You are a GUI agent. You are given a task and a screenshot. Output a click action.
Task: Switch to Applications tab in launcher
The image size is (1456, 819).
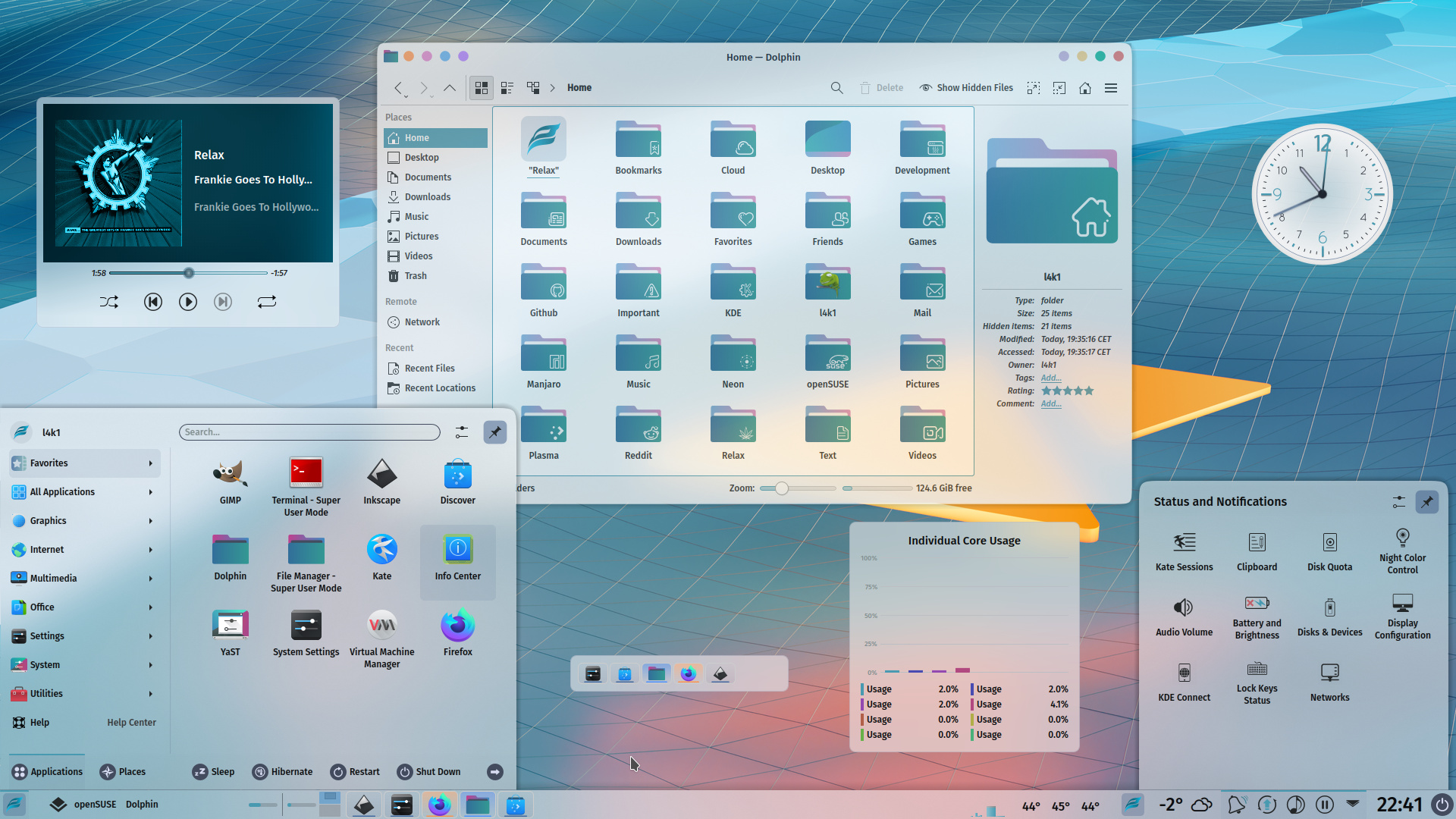pos(47,772)
